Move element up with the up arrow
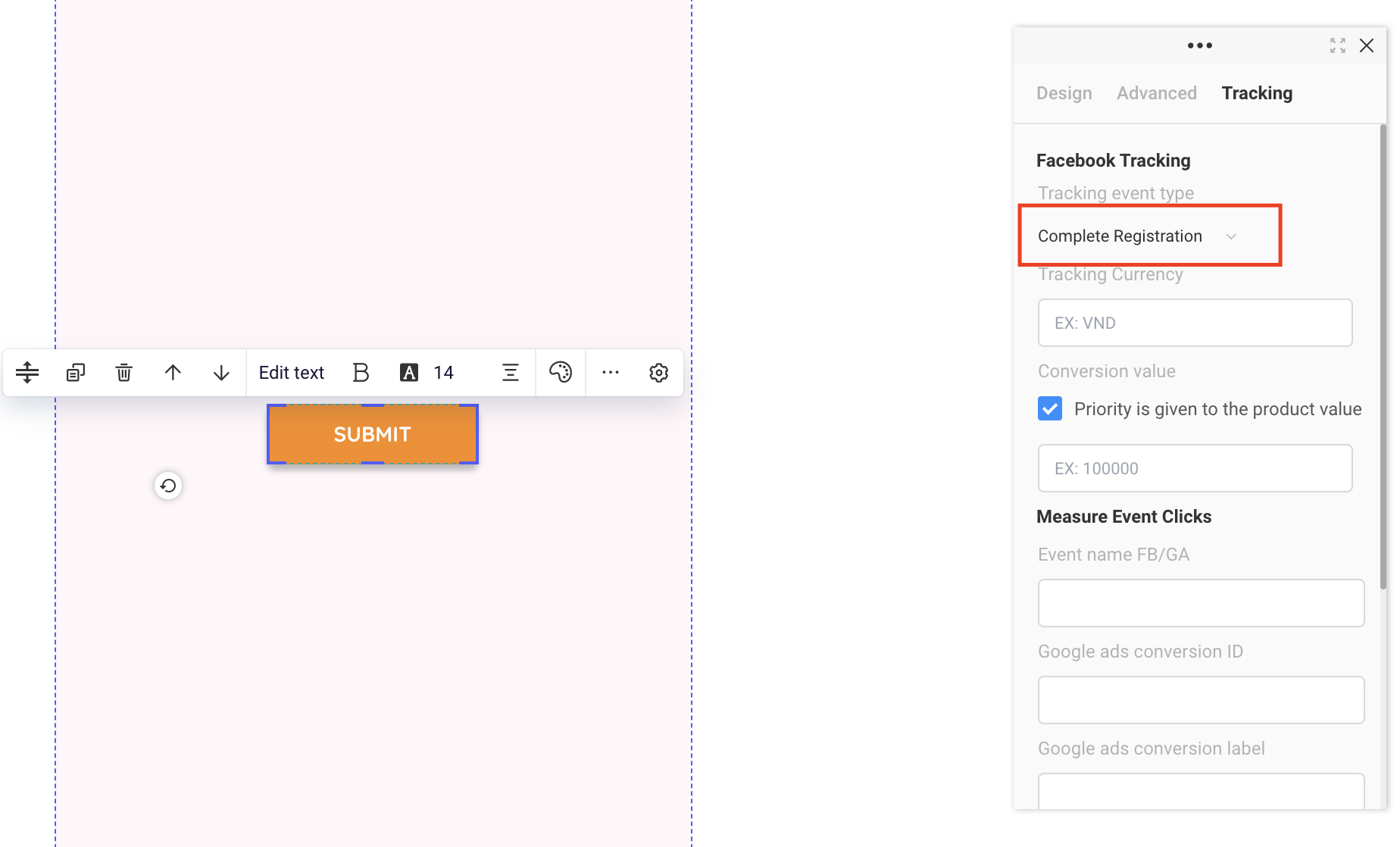 pyautogui.click(x=173, y=373)
